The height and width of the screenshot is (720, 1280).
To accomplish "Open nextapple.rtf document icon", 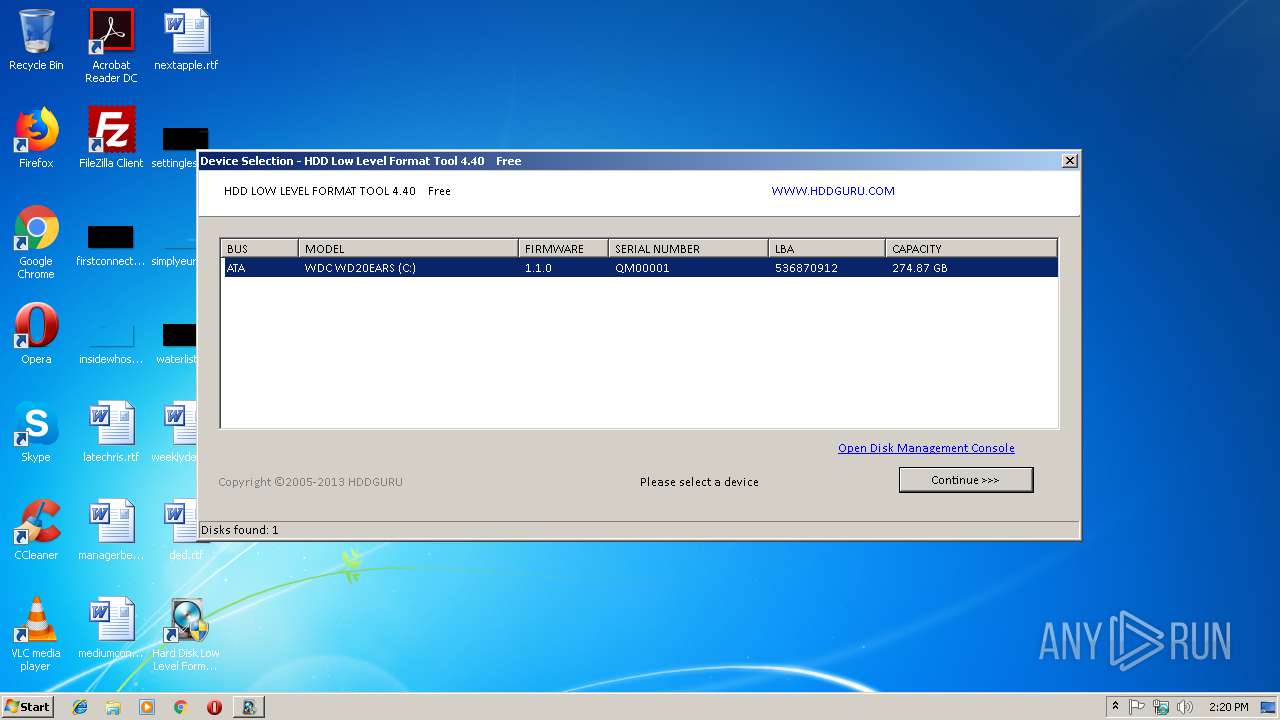I will [x=186, y=40].
